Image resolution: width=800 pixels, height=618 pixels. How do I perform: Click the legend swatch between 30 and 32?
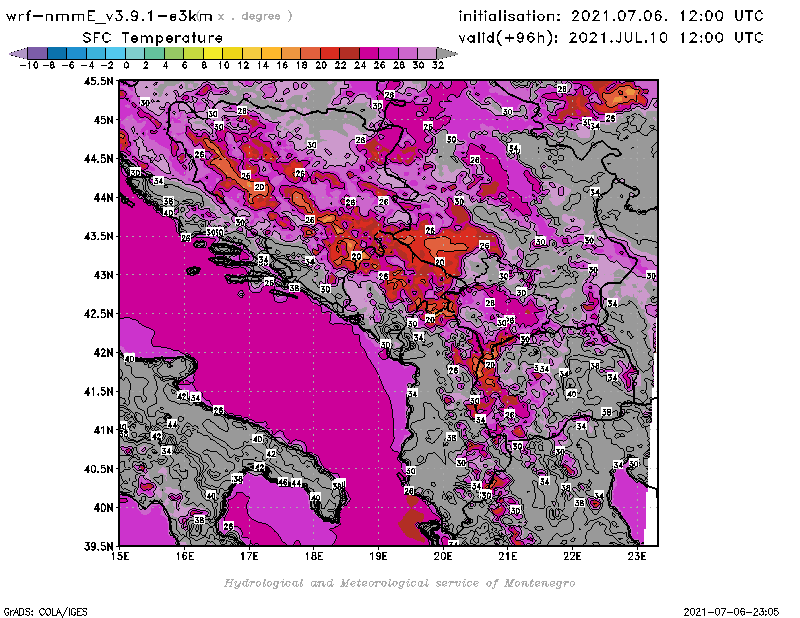[427, 53]
